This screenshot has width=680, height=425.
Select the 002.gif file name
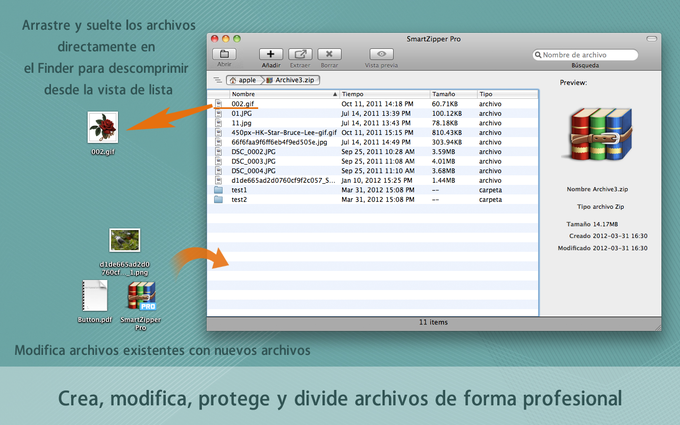tap(243, 104)
